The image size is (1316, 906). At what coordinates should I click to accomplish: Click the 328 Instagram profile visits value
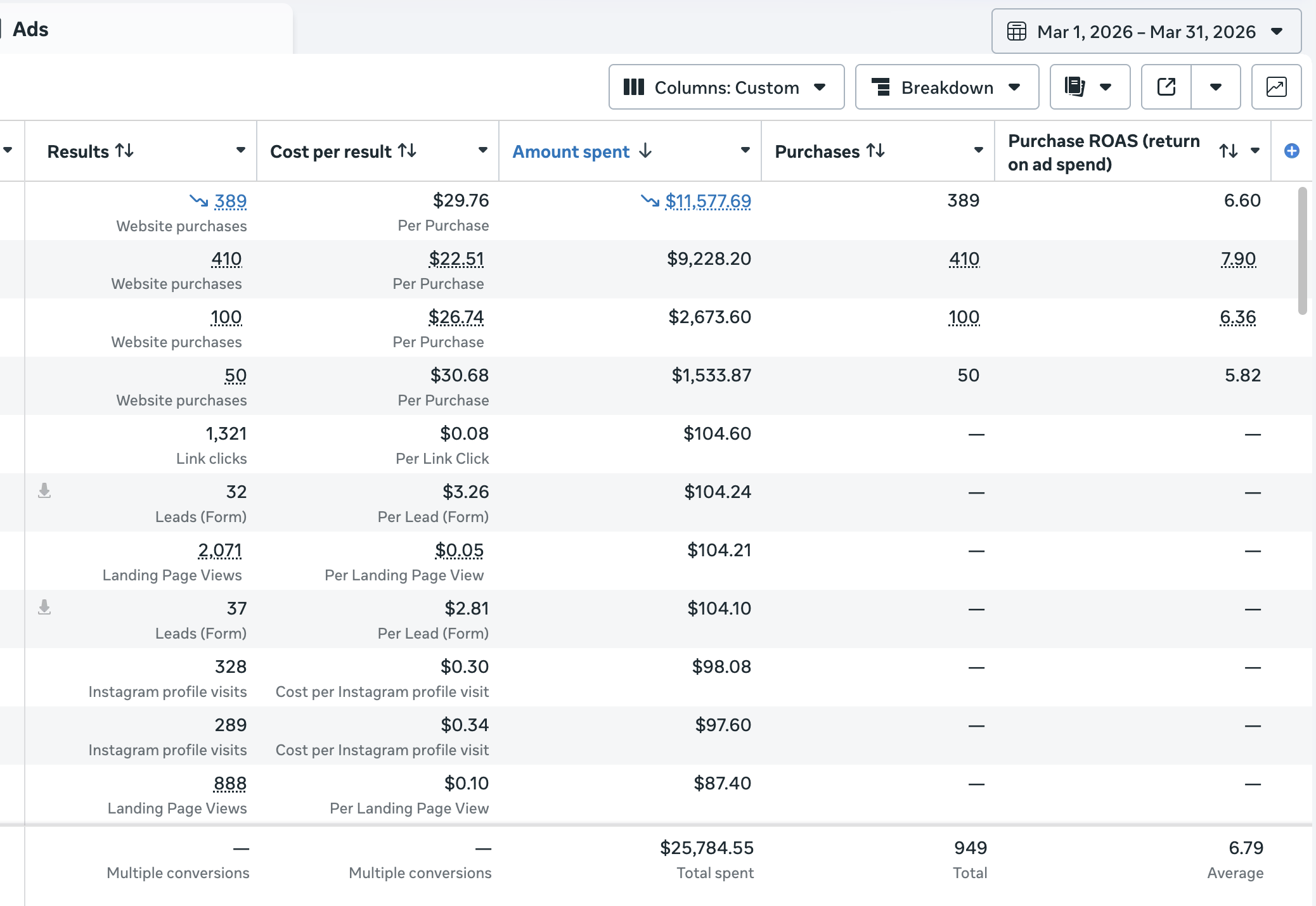[x=231, y=667]
